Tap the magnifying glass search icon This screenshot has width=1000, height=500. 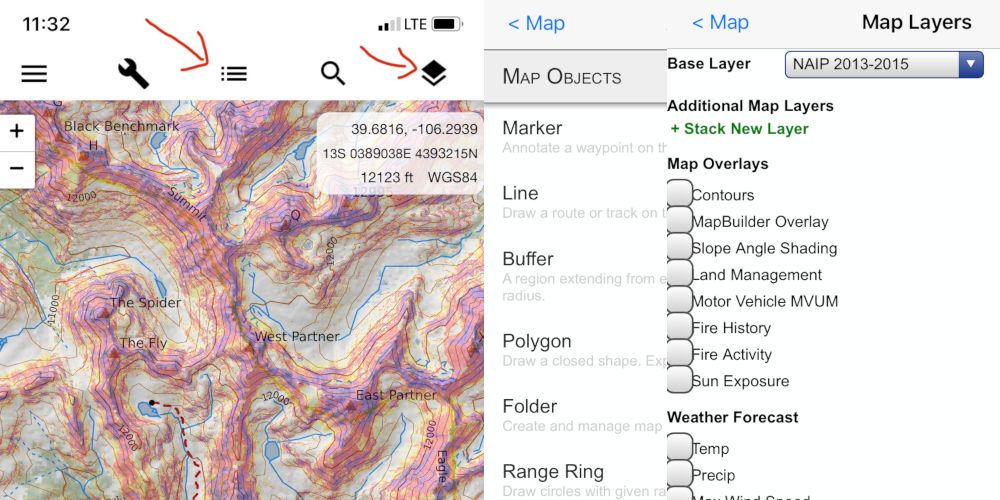pos(333,73)
